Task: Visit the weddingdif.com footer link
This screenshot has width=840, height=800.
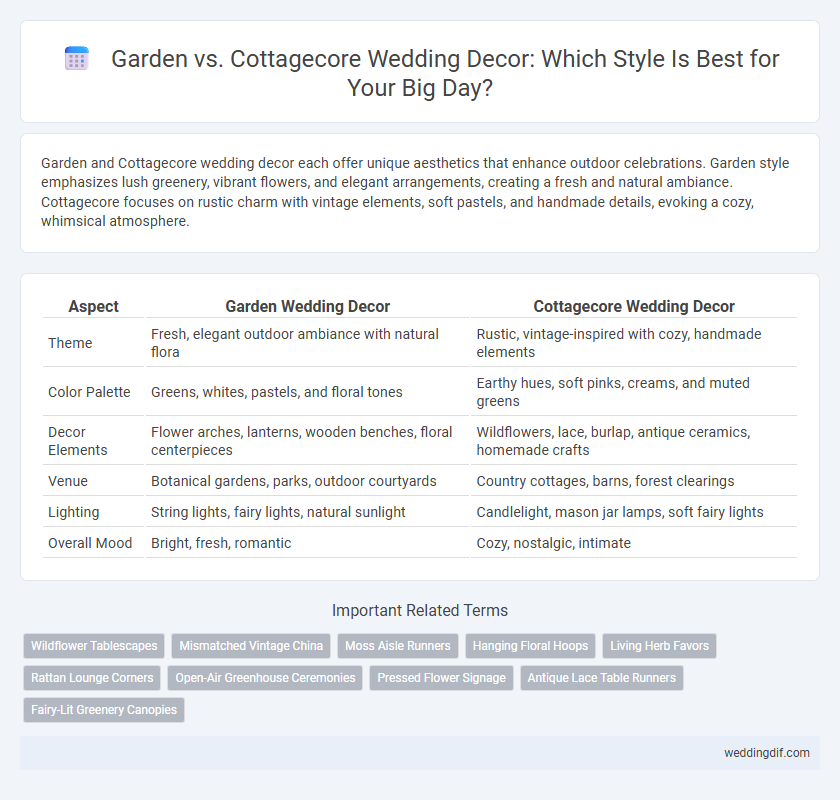Action: (767, 753)
